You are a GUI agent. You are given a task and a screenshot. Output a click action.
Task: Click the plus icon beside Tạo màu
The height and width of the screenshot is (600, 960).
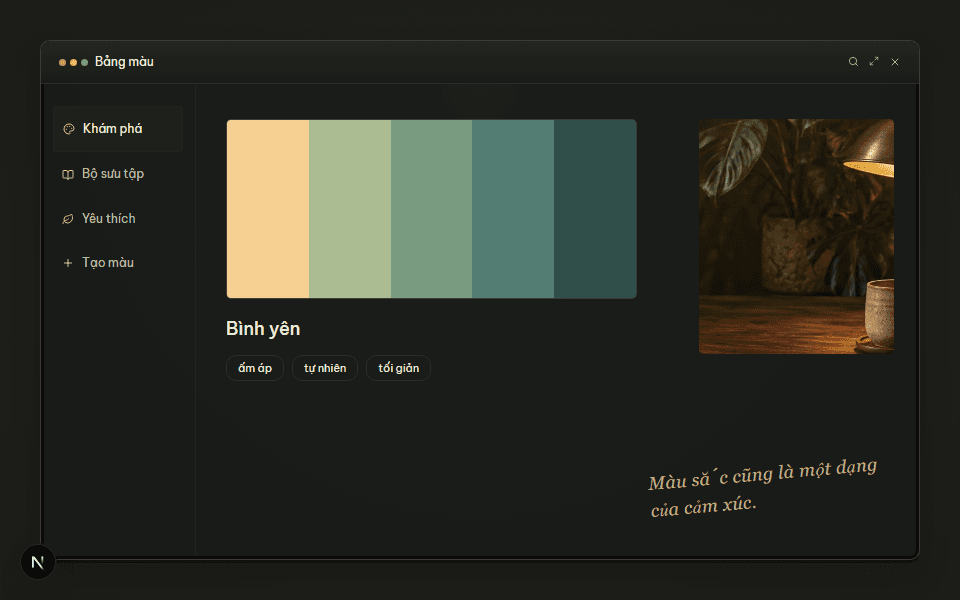pyautogui.click(x=68, y=263)
